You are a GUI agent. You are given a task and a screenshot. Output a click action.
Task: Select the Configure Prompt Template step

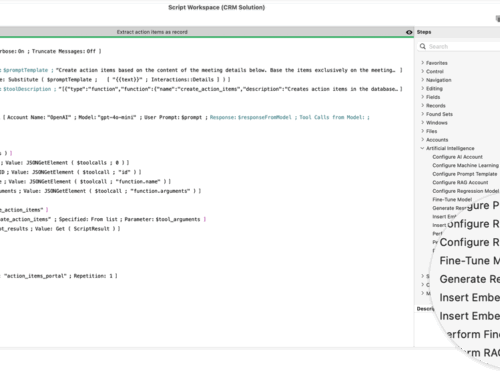(465, 174)
